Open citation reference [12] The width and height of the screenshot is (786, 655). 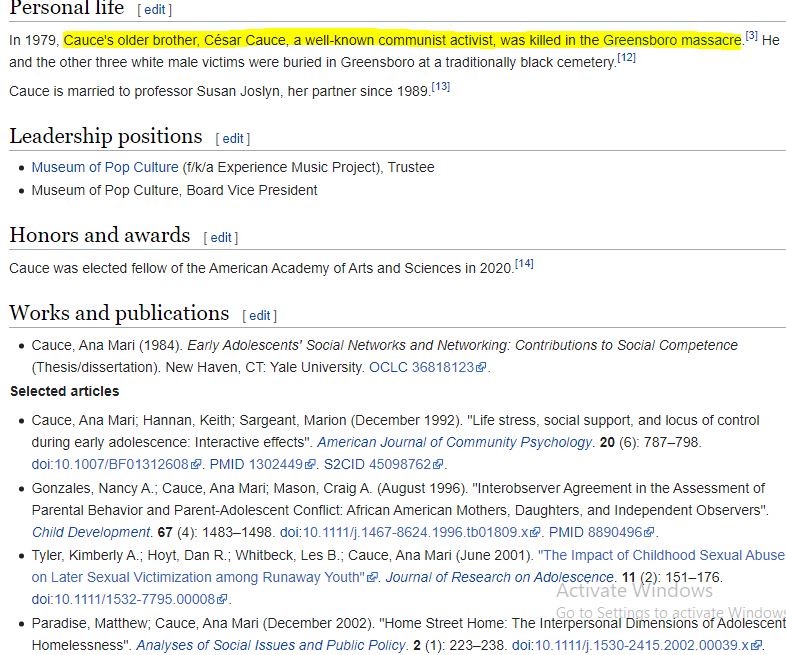tap(627, 58)
